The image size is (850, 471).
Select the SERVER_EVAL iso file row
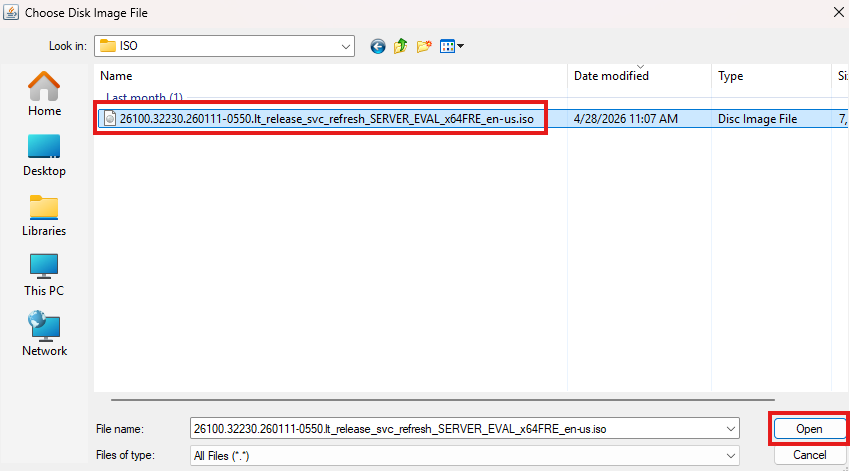[x=472, y=119]
